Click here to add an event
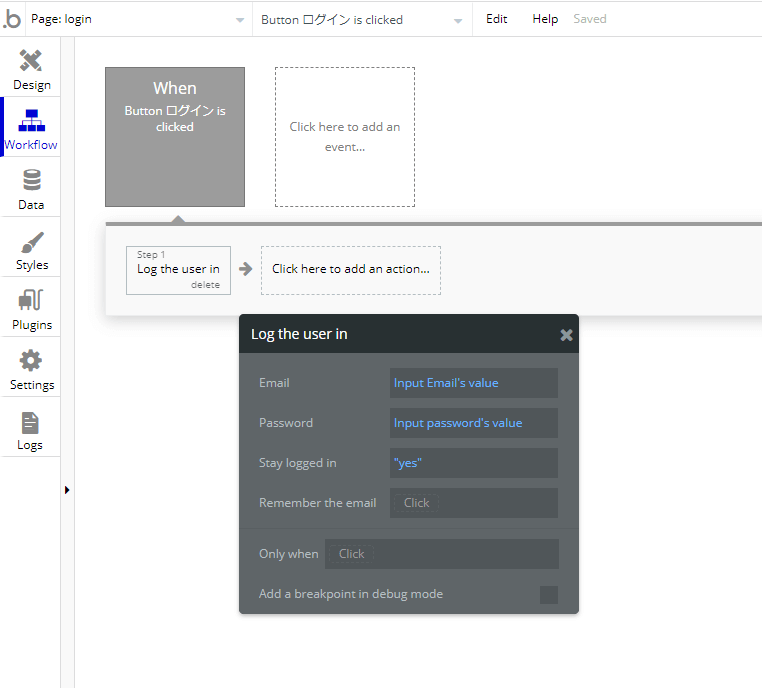The image size is (762, 688). pos(345,137)
